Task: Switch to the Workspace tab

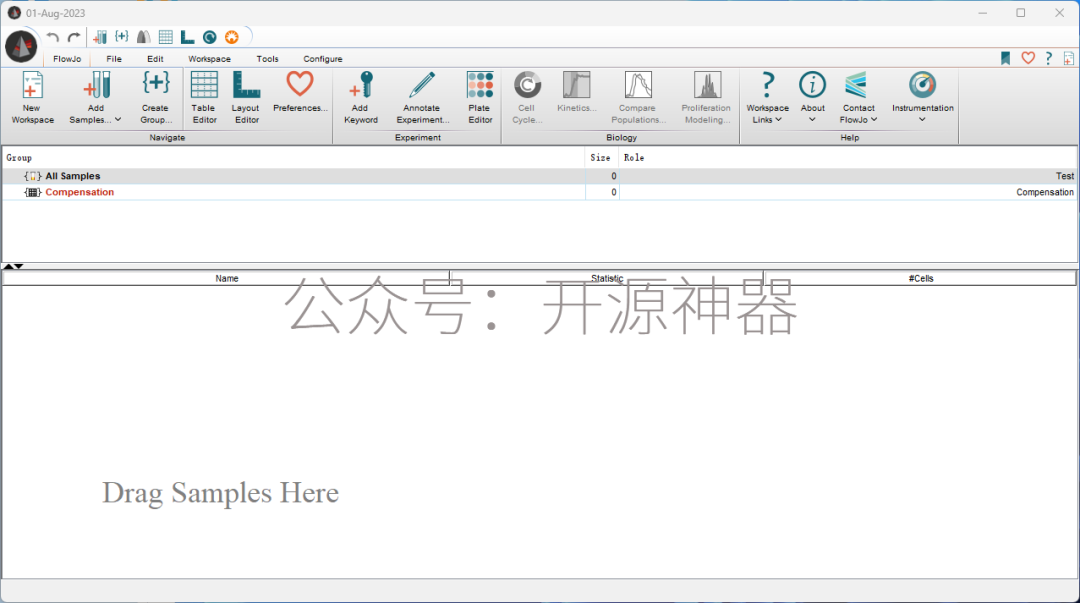Action: click(x=209, y=59)
